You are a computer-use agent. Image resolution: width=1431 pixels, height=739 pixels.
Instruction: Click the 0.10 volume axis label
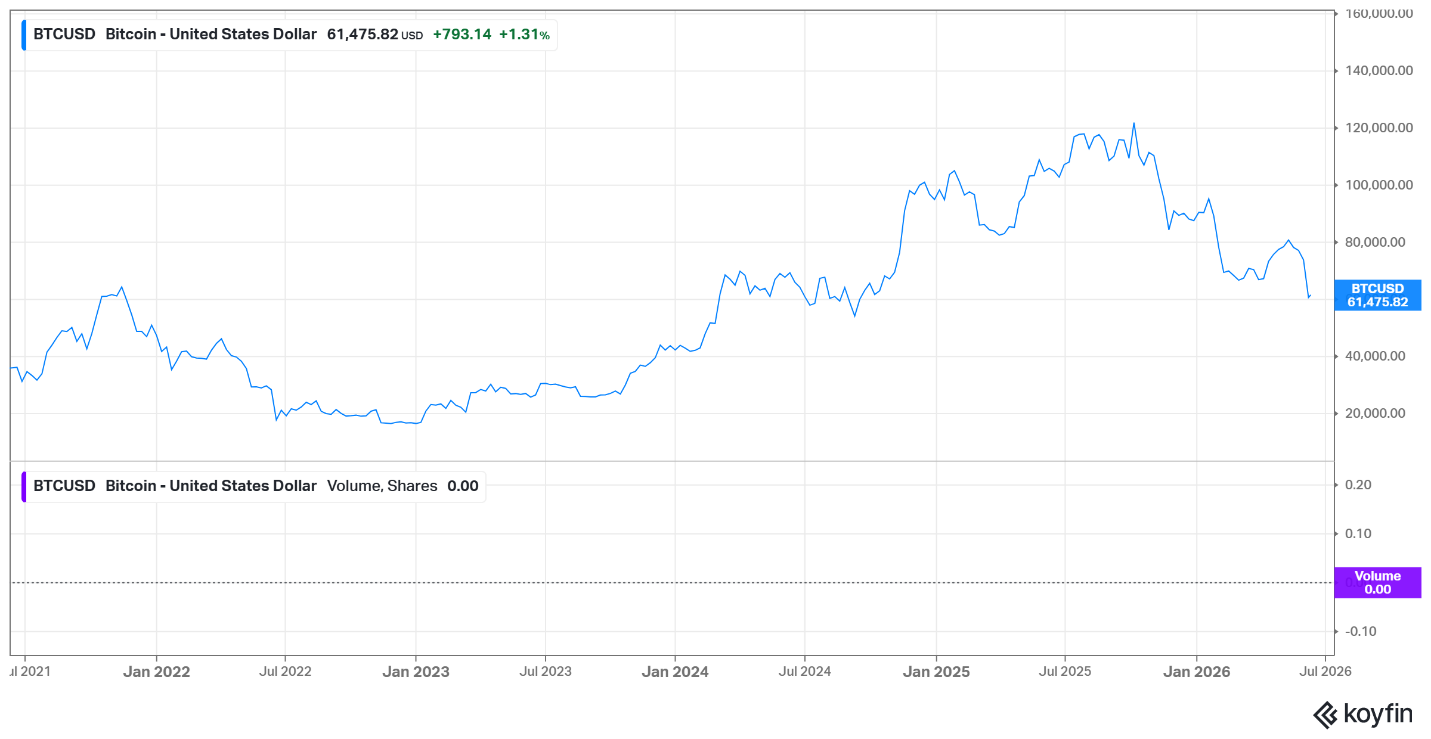(1357, 533)
